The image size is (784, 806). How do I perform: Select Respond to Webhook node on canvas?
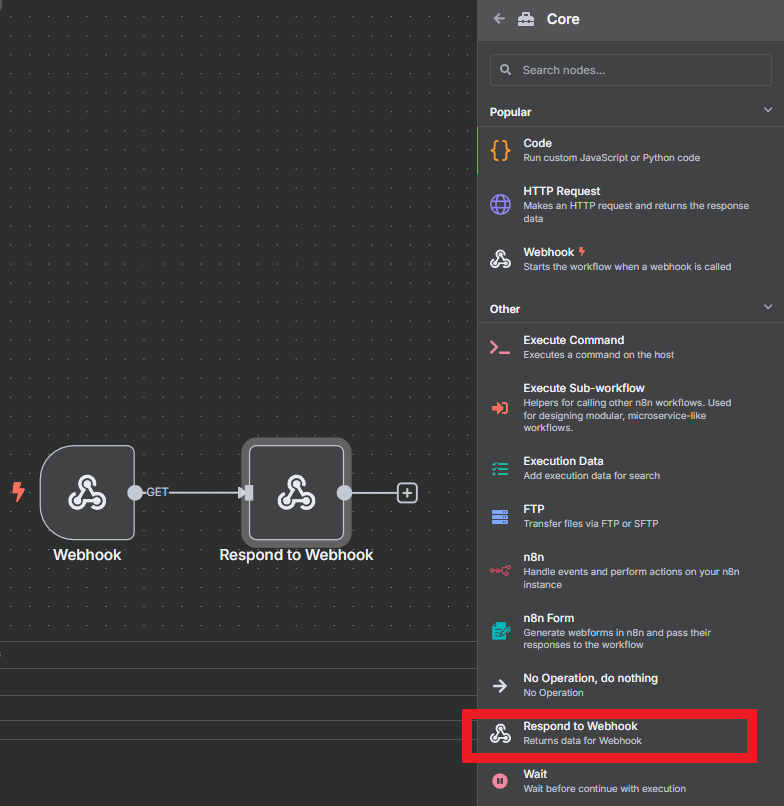[x=297, y=492]
